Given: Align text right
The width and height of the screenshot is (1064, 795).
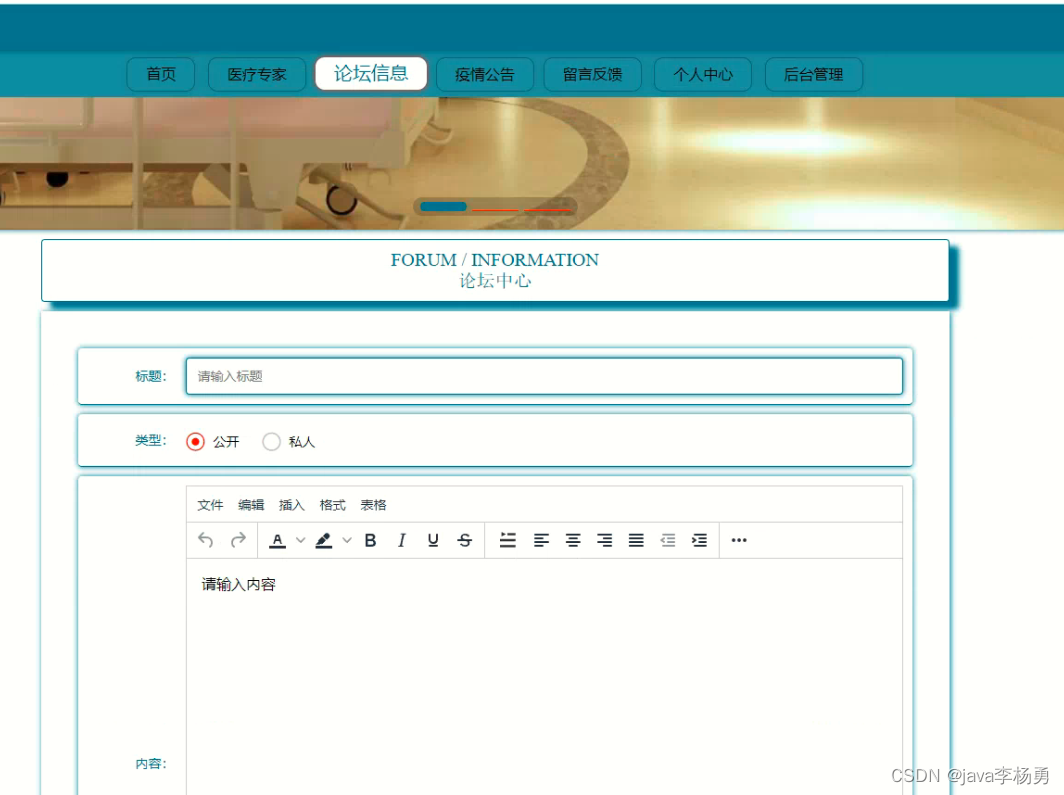Looking at the screenshot, I should point(605,540).
